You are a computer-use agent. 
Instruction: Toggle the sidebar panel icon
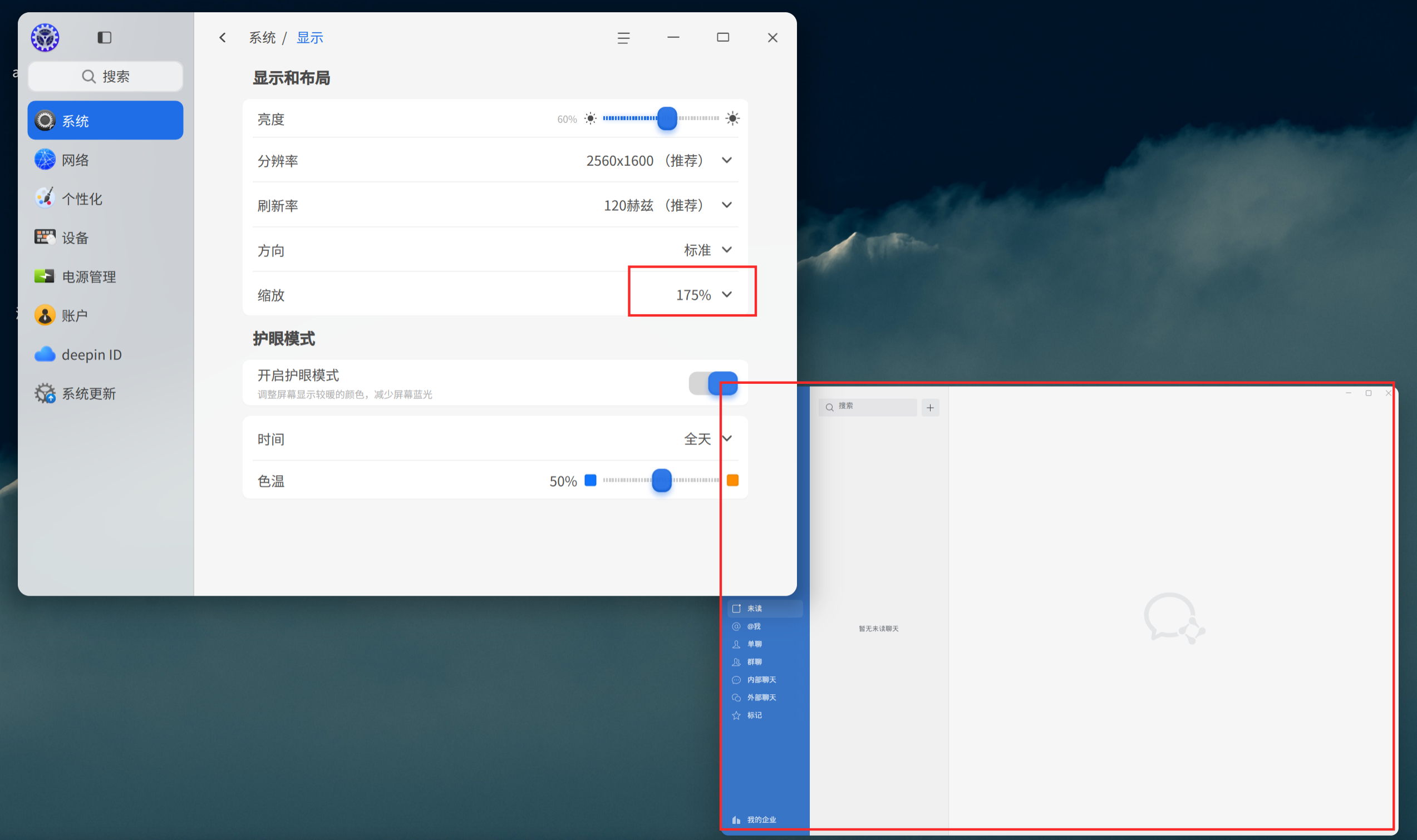click(x=104, y=37)
